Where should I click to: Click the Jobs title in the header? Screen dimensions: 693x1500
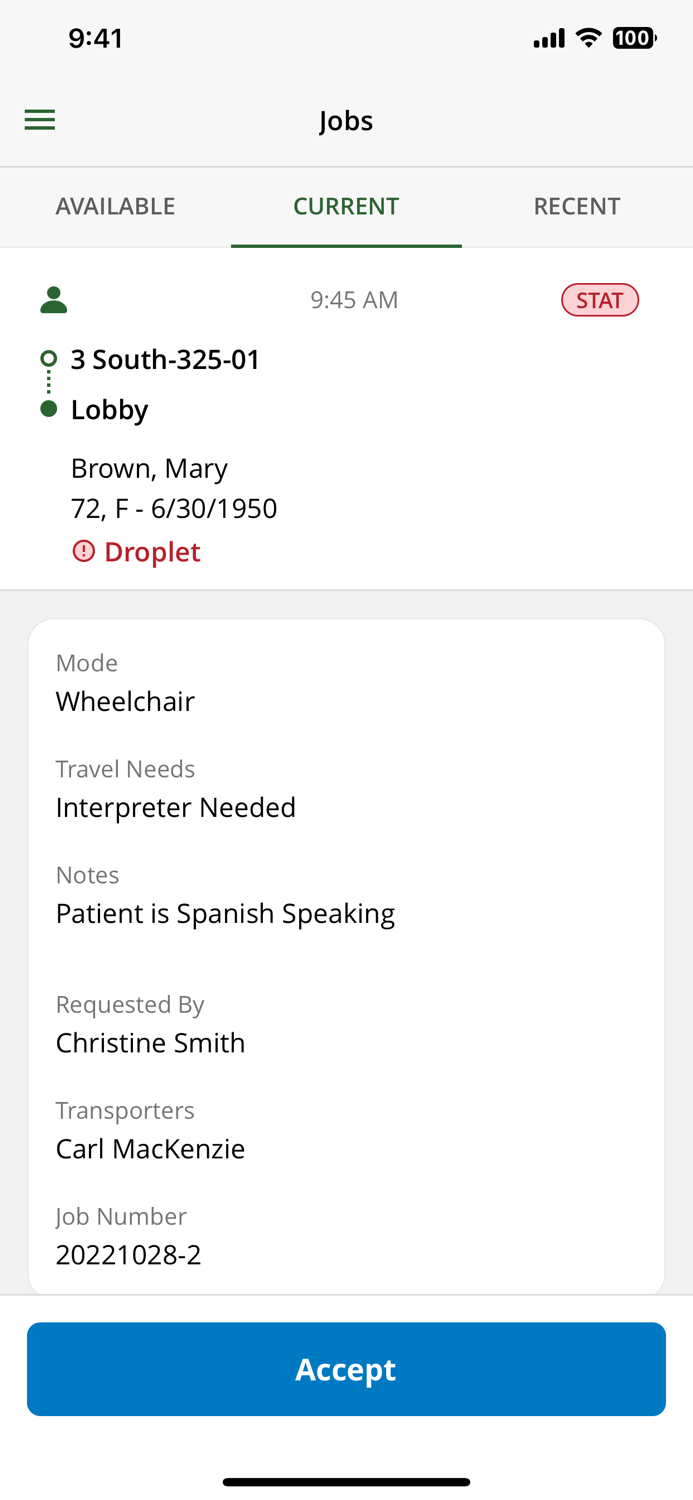[x=346, y=119]
